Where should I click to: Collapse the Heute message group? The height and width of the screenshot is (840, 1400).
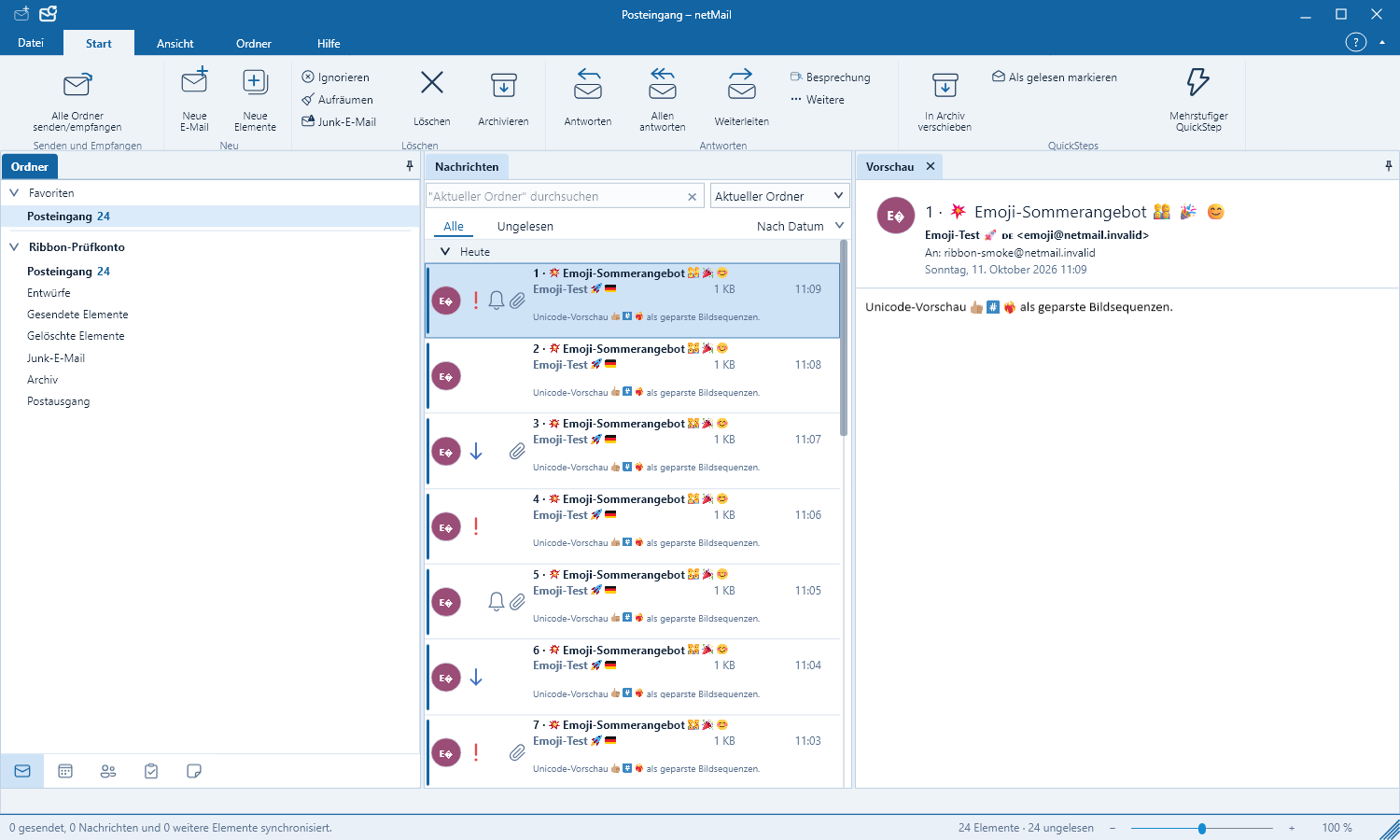point(445,252)
